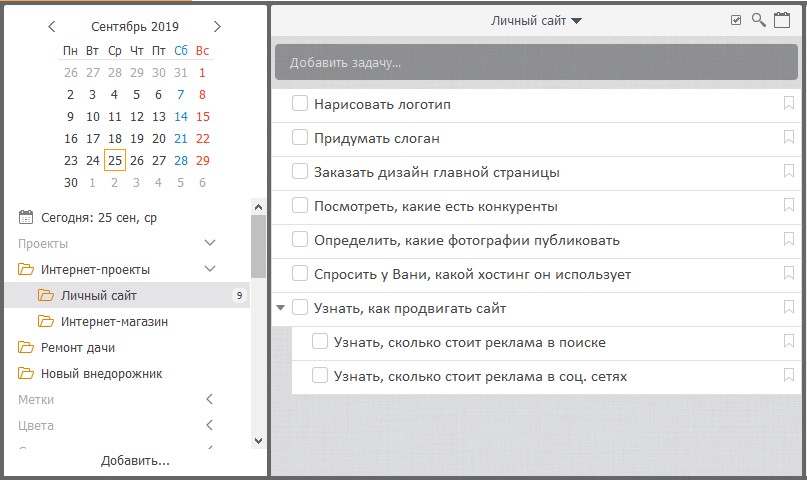The image size is (807, 480).
Task: Collapse subtasks of 'Узнать, как продвигать сайт'
Action: 280,308
